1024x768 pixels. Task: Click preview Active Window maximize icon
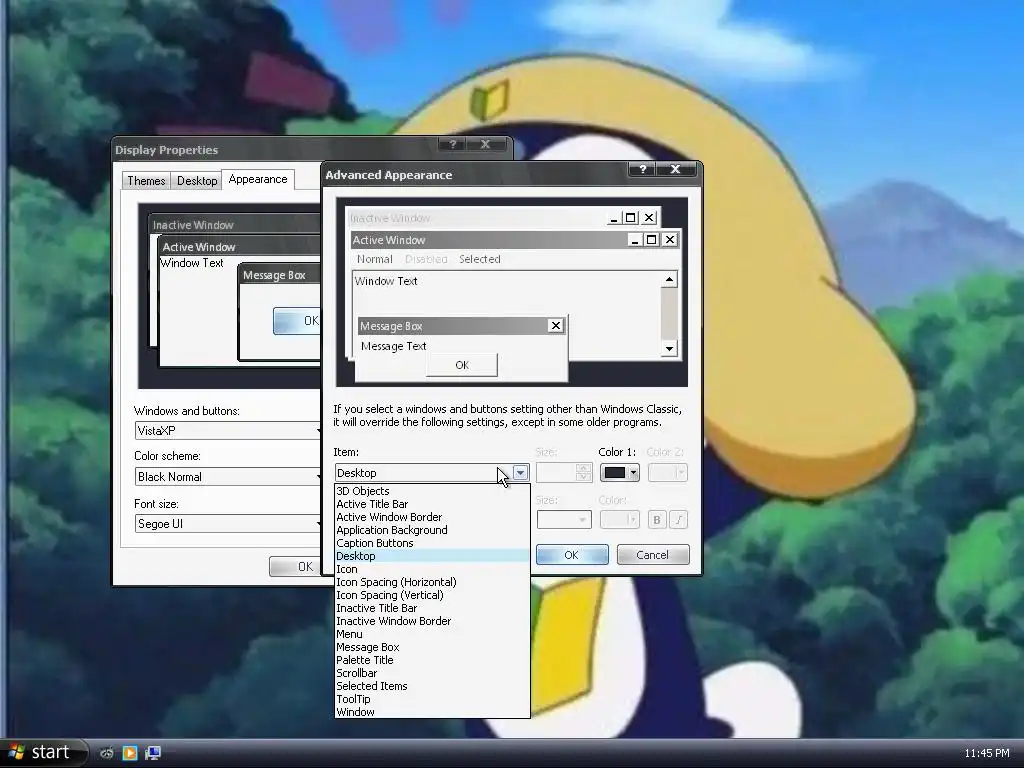[x=651, y=240]
